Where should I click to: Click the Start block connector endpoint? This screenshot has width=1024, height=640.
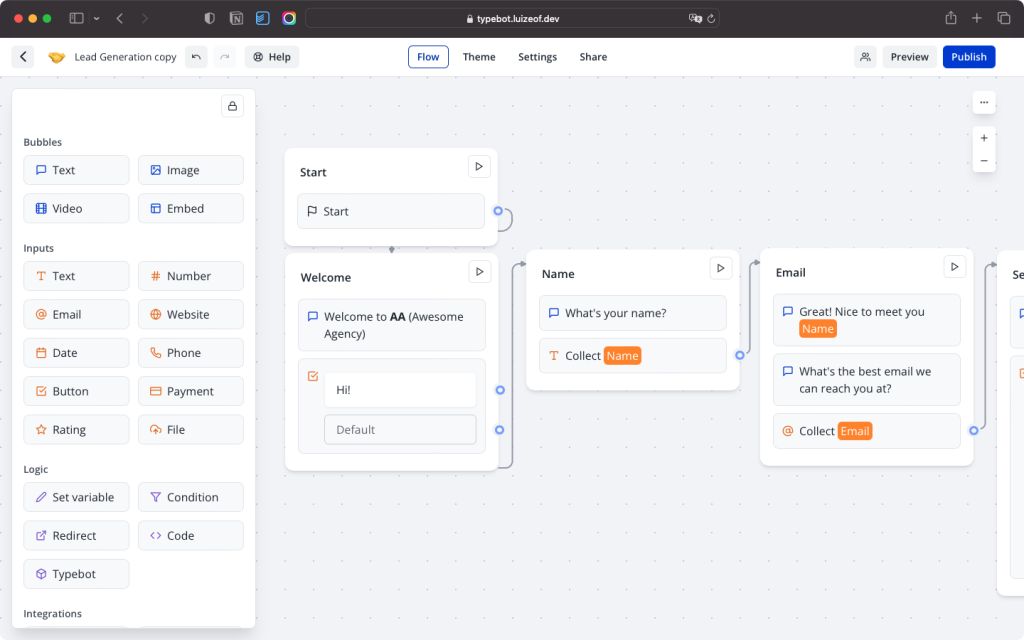[498, 211]
